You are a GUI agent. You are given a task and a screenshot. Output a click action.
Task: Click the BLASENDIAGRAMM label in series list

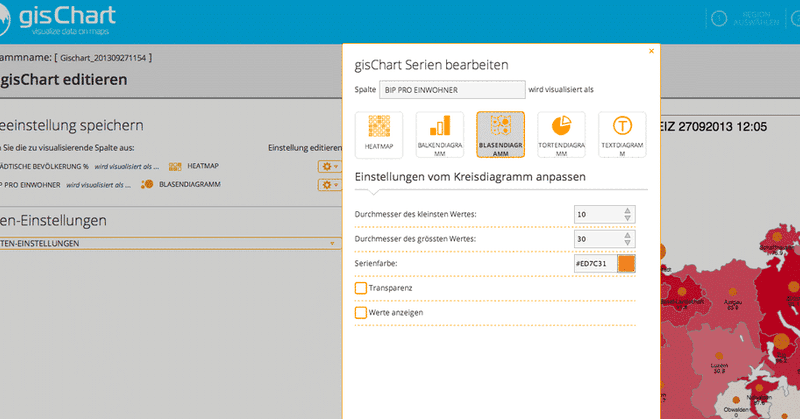click(190, 184)
